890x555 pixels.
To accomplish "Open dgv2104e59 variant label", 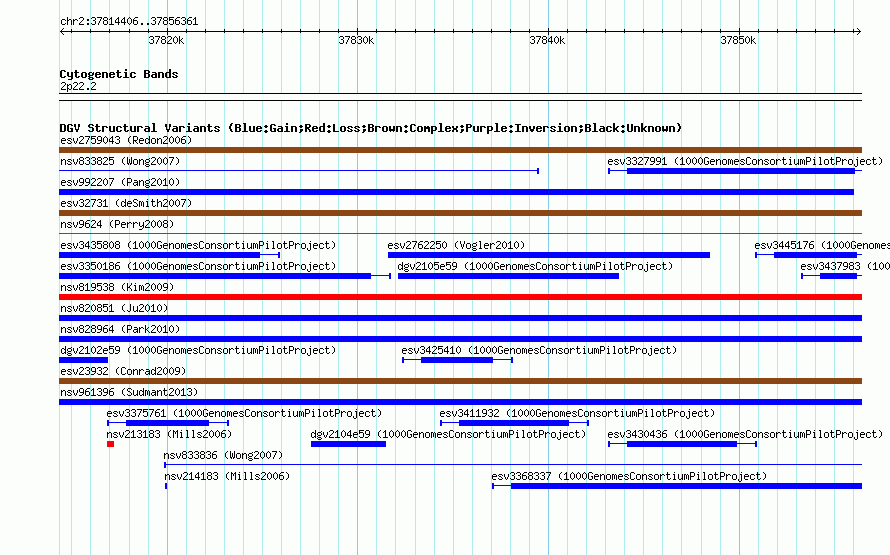I will [x=448, y=434].
